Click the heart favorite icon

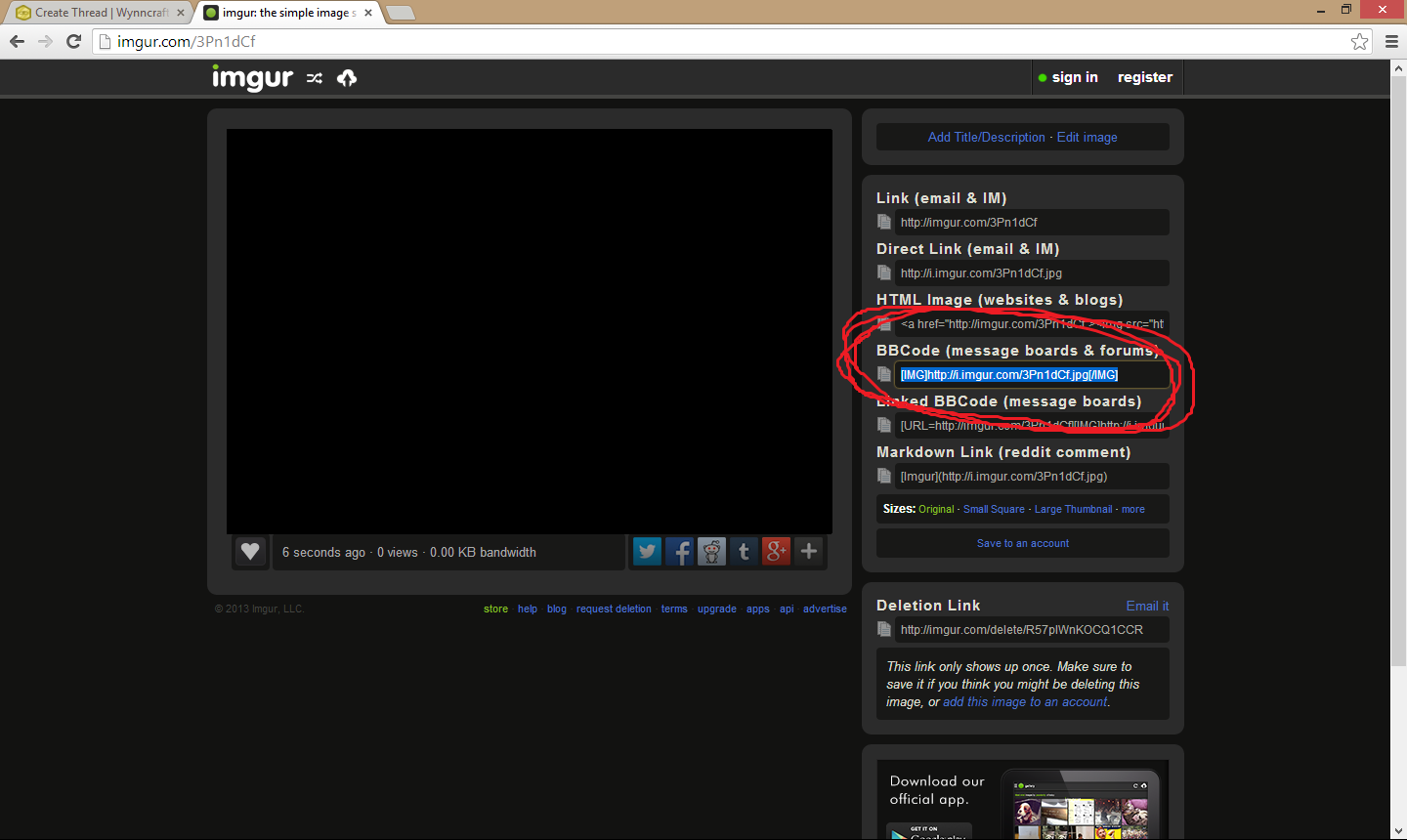(250, 552)
